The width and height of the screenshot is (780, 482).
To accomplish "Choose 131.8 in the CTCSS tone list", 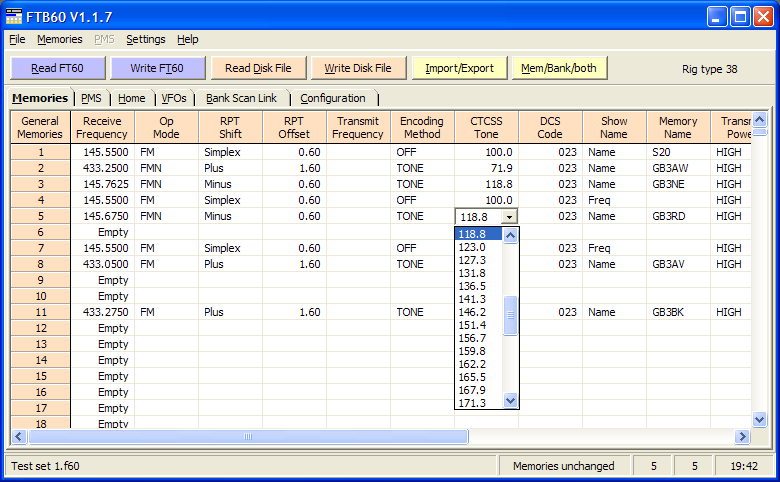I will tap(479, 273).
